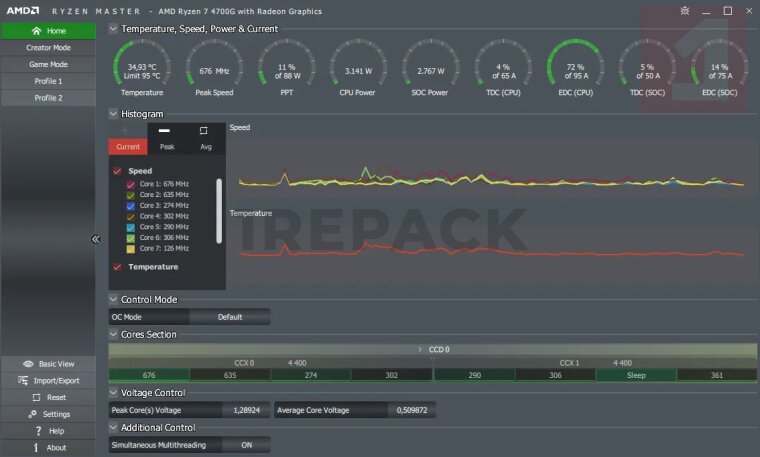Open Creator Mode in sidebar
Screen dimensions: 760x457
tap(48, 47)
